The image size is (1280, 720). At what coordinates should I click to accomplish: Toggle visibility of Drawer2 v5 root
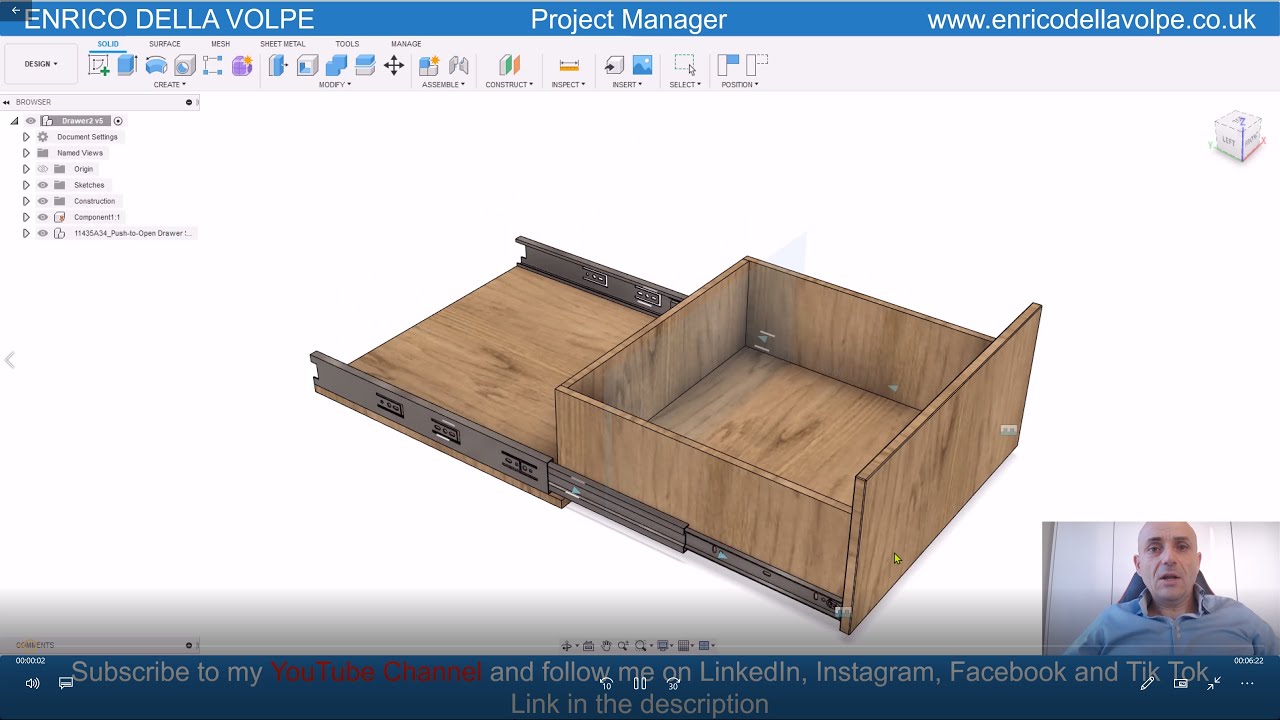tap(30, 121)
